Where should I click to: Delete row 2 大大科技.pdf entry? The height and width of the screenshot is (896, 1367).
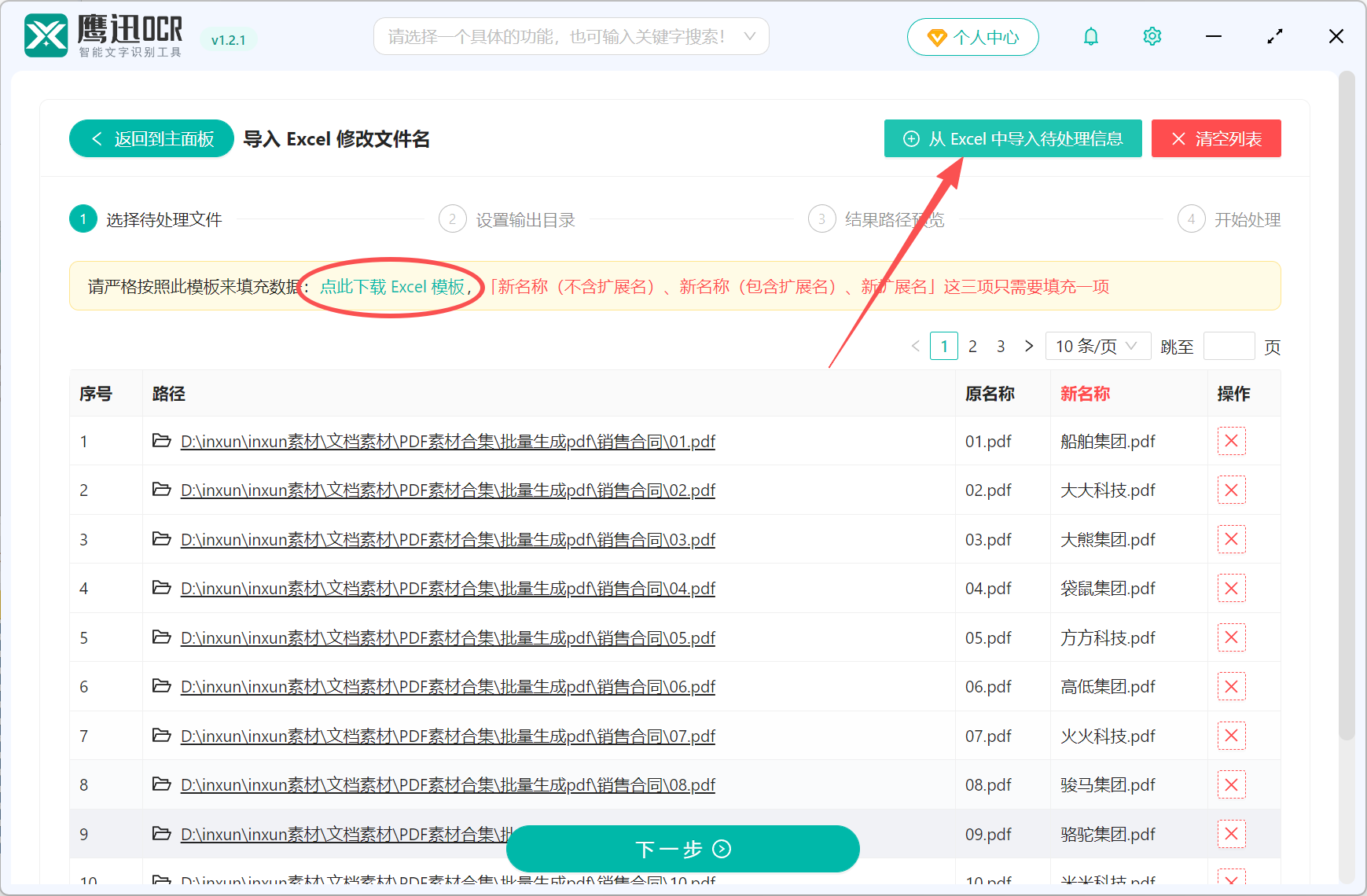[1232, 490]
